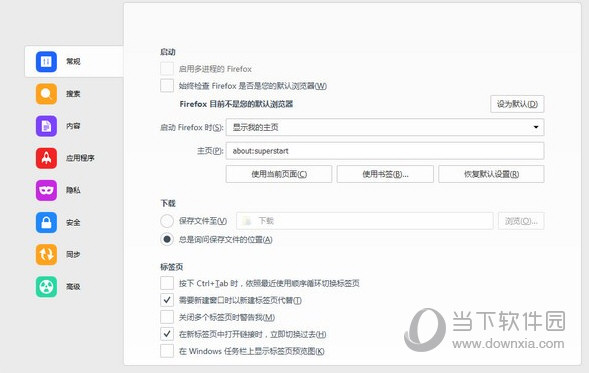Enable always check default browser checkbox
This screenshot has width=589, height=373.
point(167,86)
